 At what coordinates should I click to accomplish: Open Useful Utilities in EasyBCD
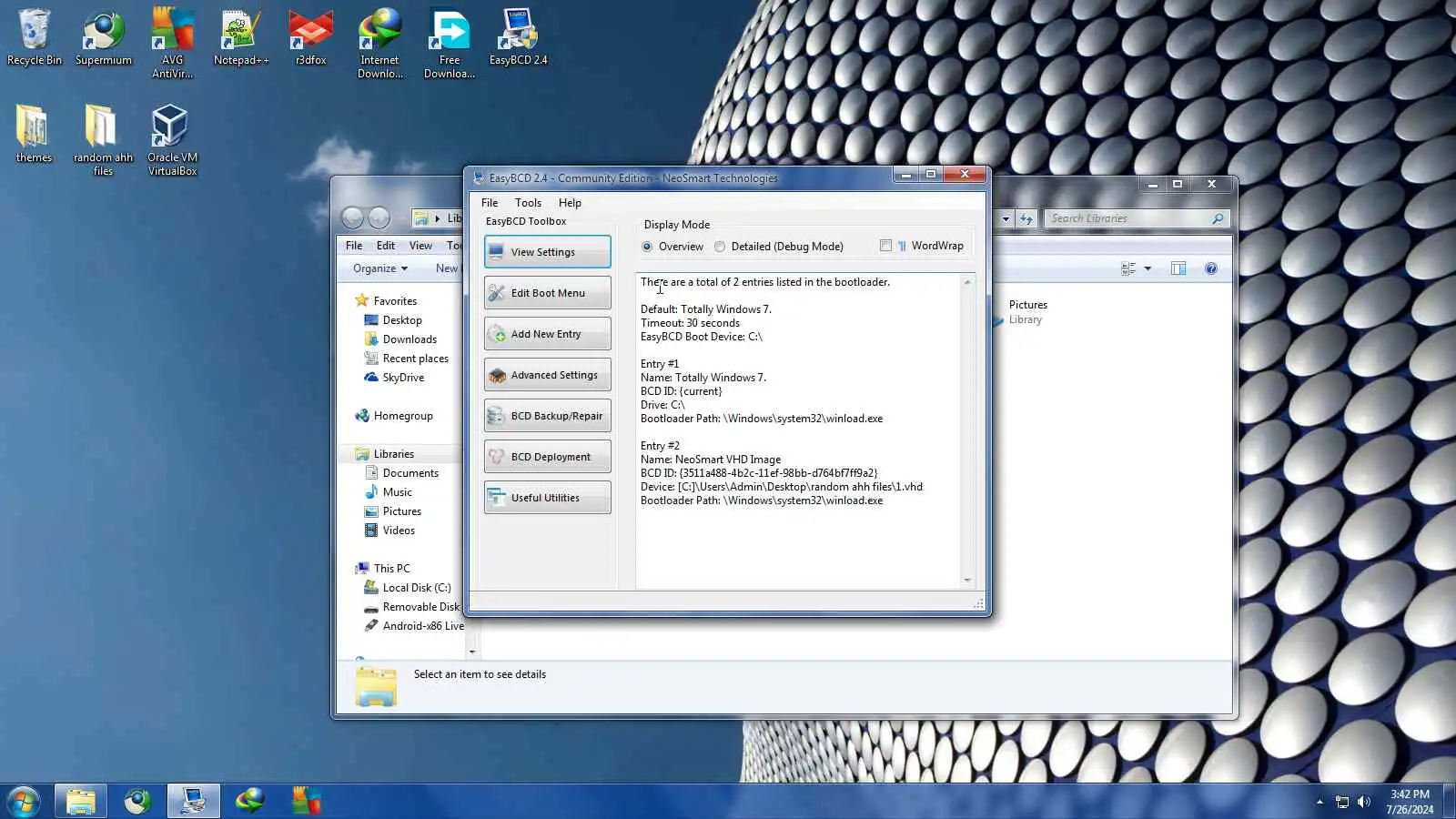click(x=548, y=498)
